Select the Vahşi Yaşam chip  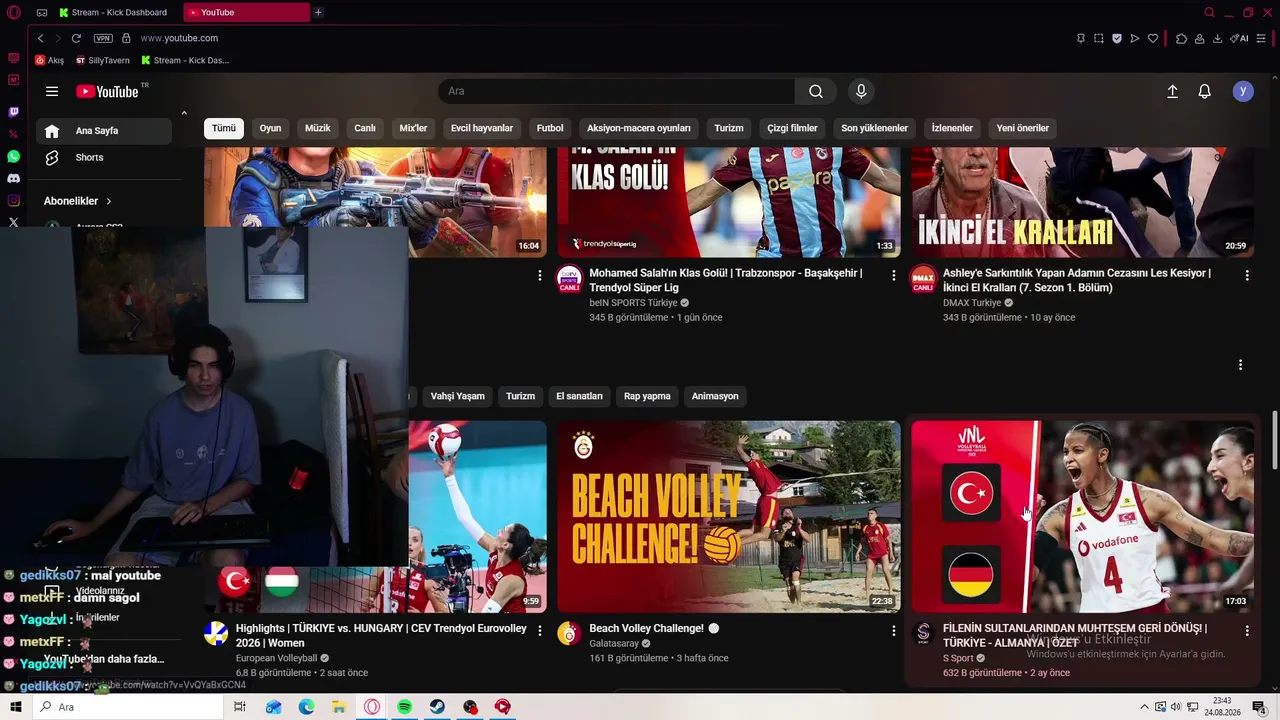click(457, 396)
